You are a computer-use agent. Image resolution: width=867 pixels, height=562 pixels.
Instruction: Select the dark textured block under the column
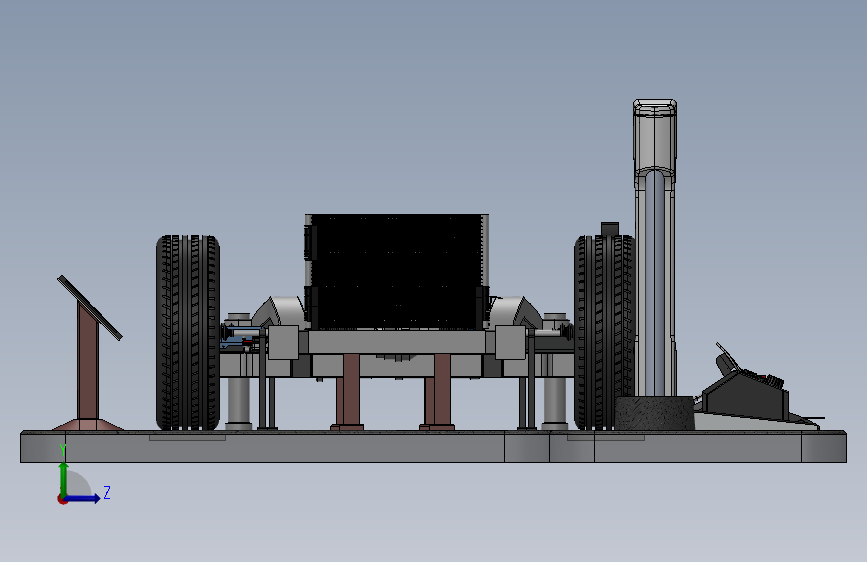654,413
